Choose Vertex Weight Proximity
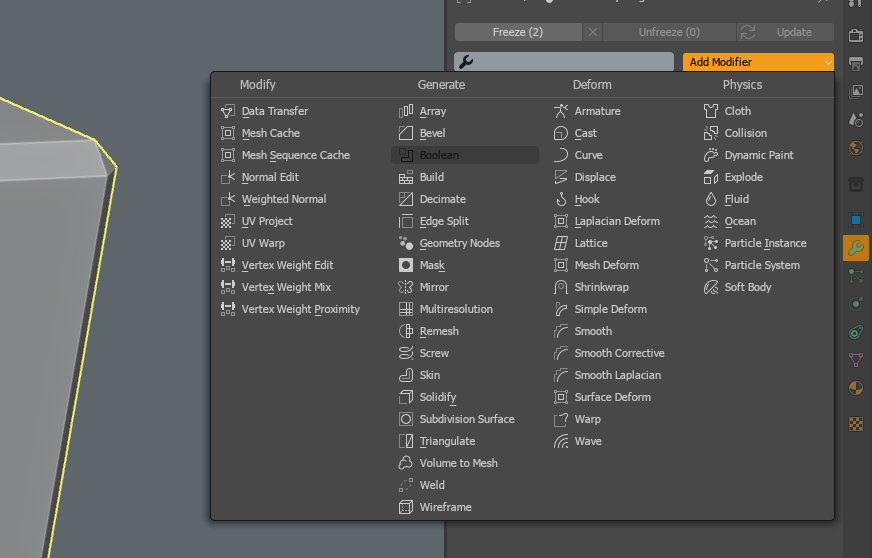The image size is (872, 558). coord(300,309)
